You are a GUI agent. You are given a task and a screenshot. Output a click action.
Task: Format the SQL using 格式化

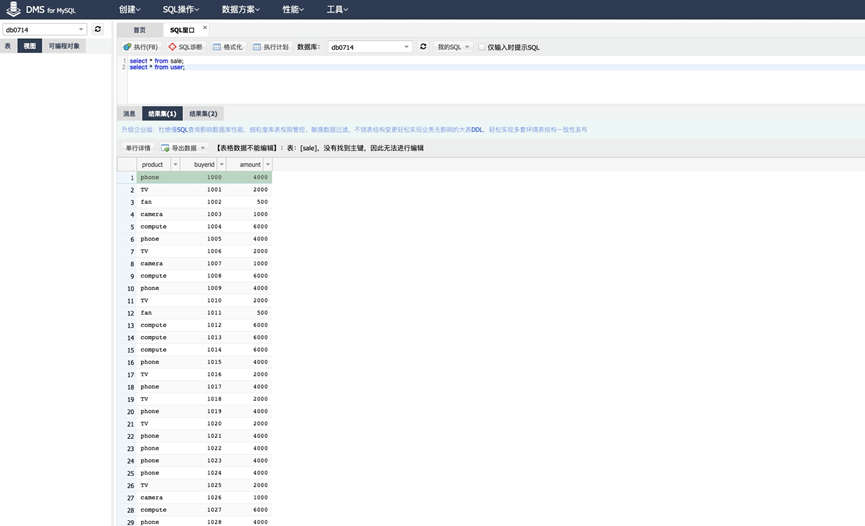coord(227,47)
